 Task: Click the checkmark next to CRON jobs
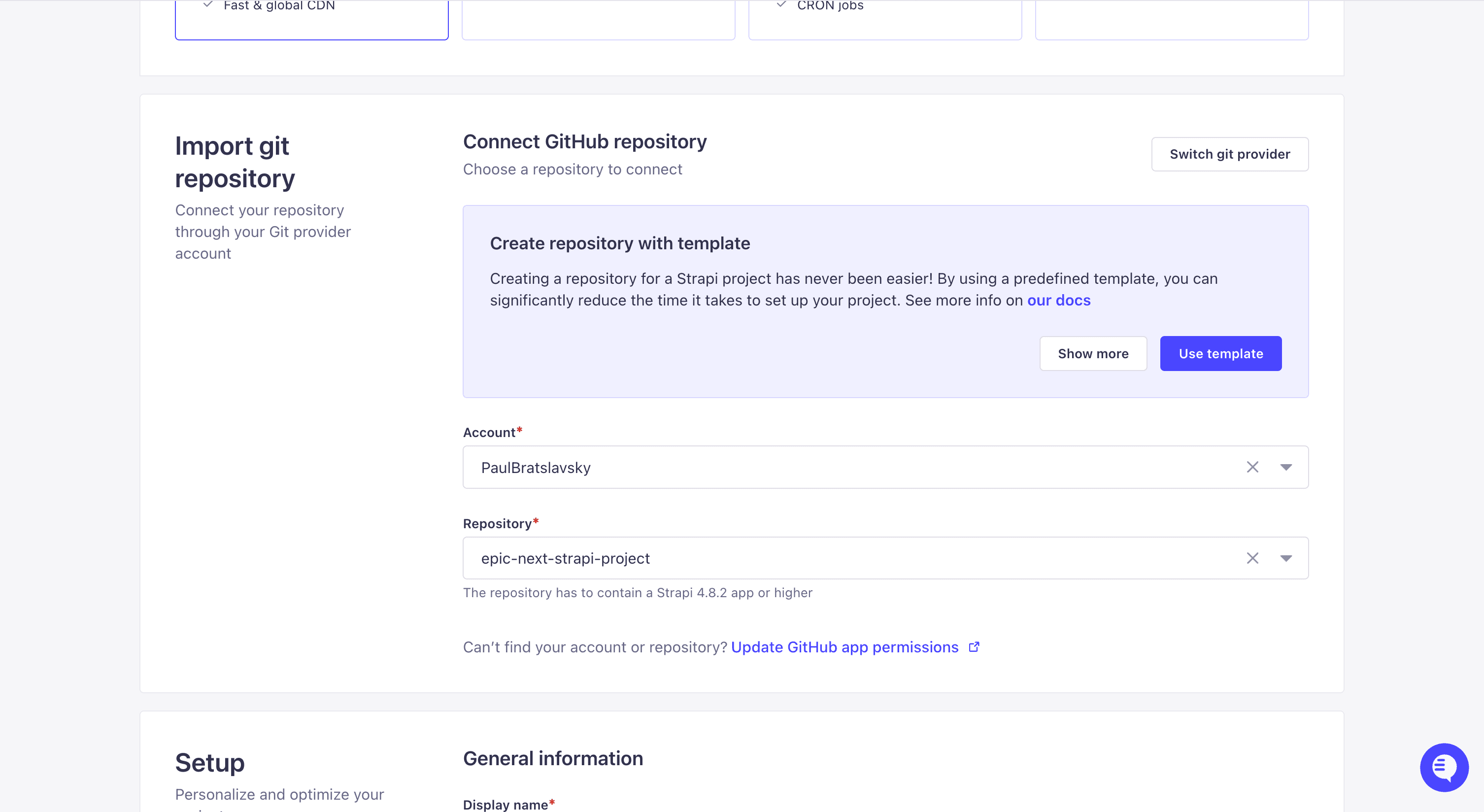(x=781, y=4)
